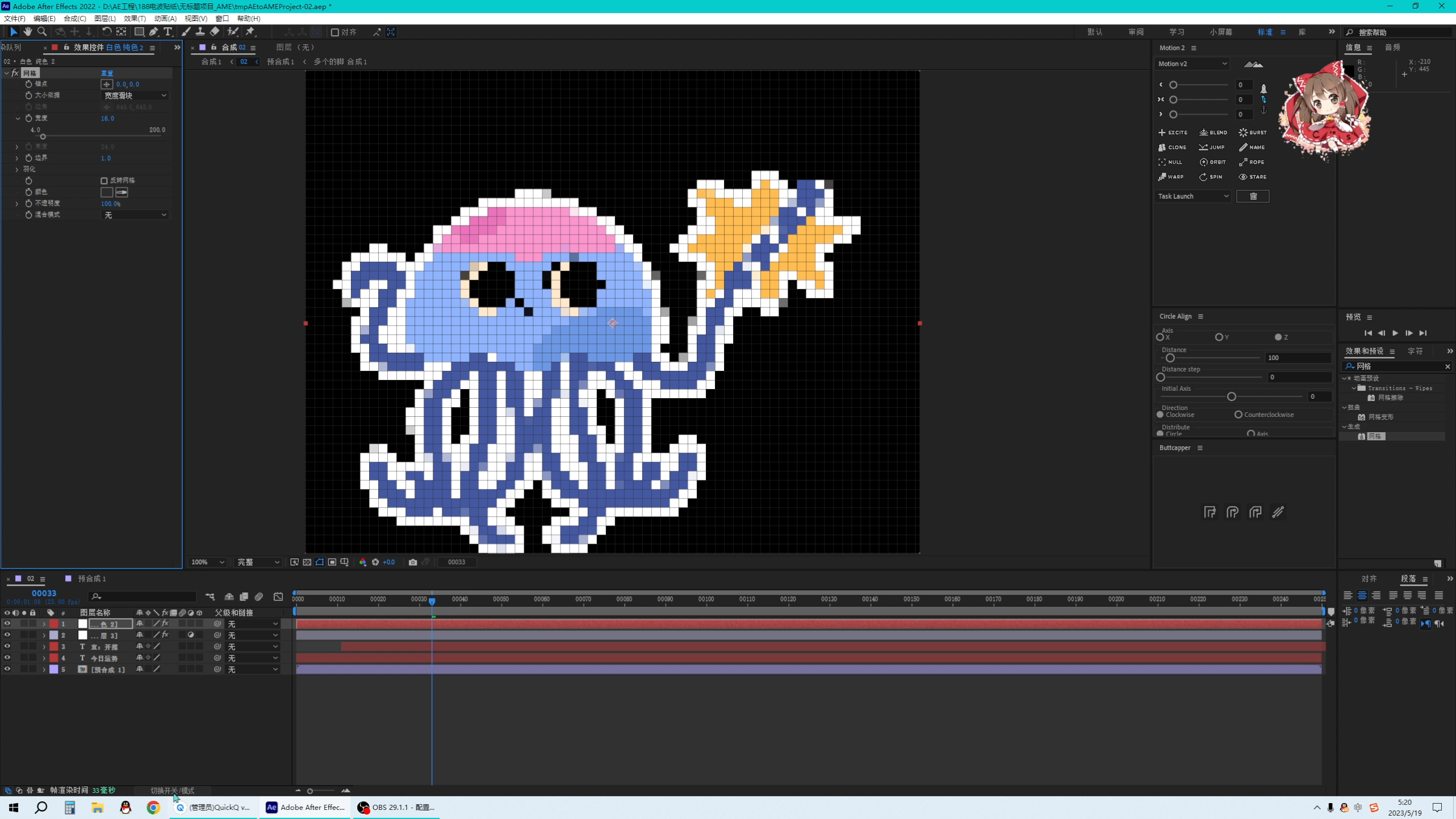Open the Motion v2 dropdown
The image size is (1456, 819).
pos(1192,64)
